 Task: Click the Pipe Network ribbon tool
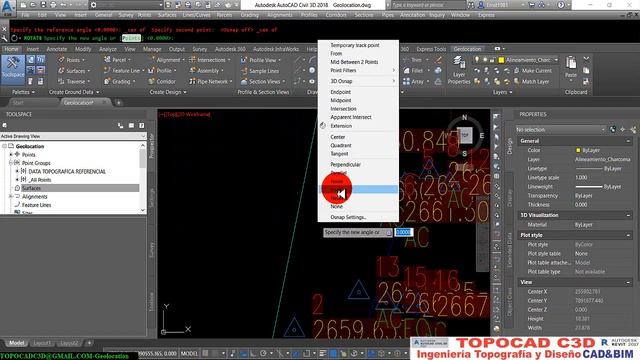pos(210,82)
